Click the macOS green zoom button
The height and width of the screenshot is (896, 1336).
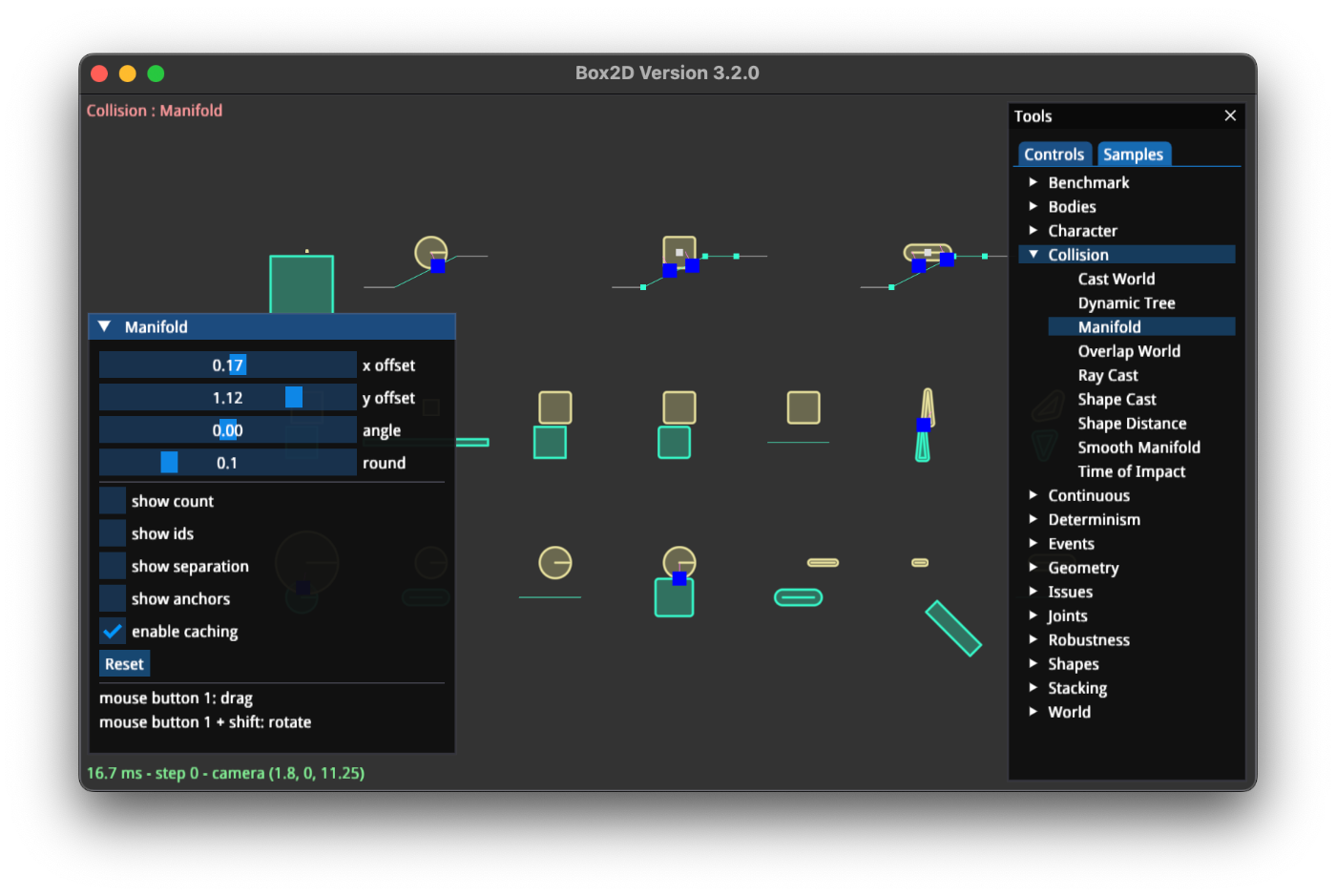point(157,73)
